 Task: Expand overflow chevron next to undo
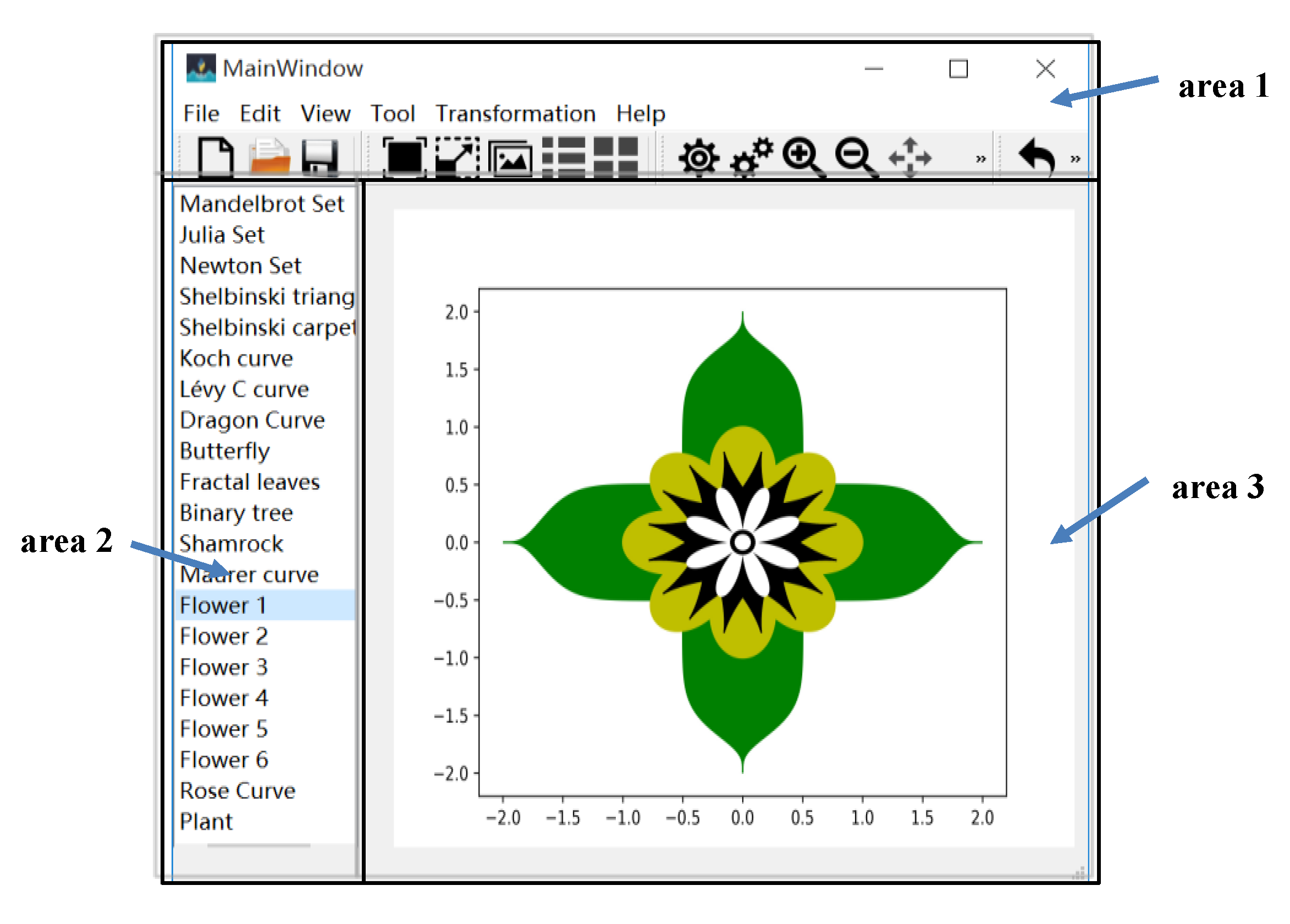click(1075, 159)
